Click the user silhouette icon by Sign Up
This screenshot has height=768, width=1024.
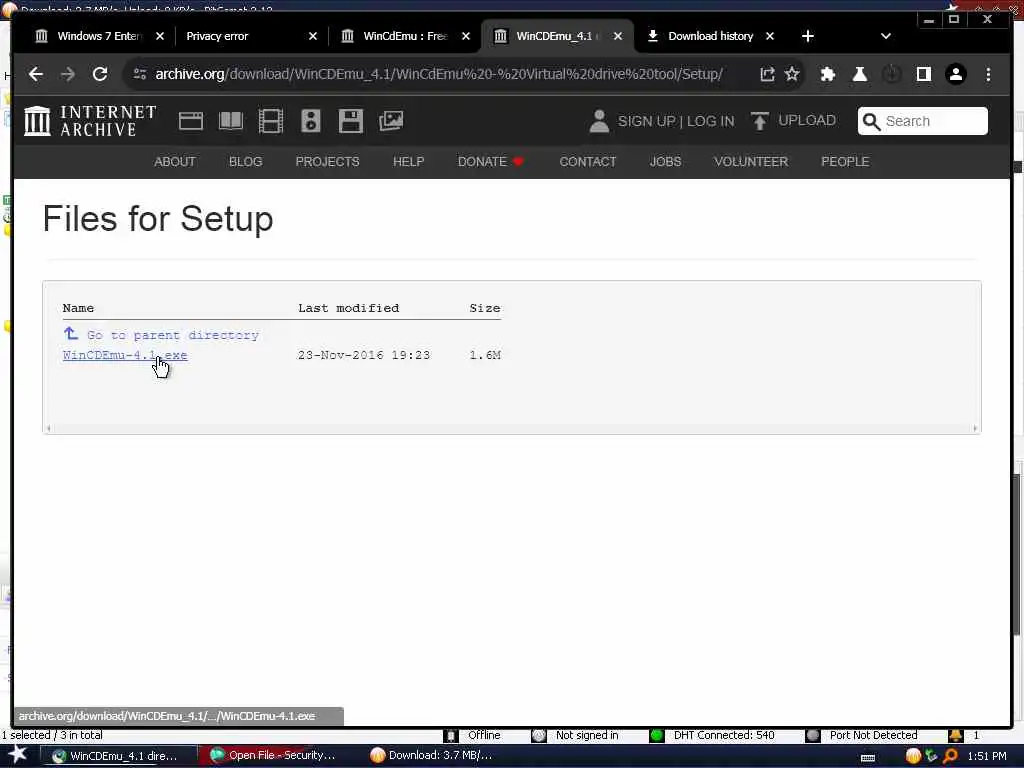(599, 121)
